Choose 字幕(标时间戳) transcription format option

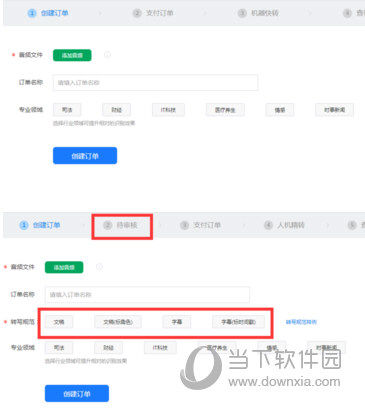click(238, 322)
